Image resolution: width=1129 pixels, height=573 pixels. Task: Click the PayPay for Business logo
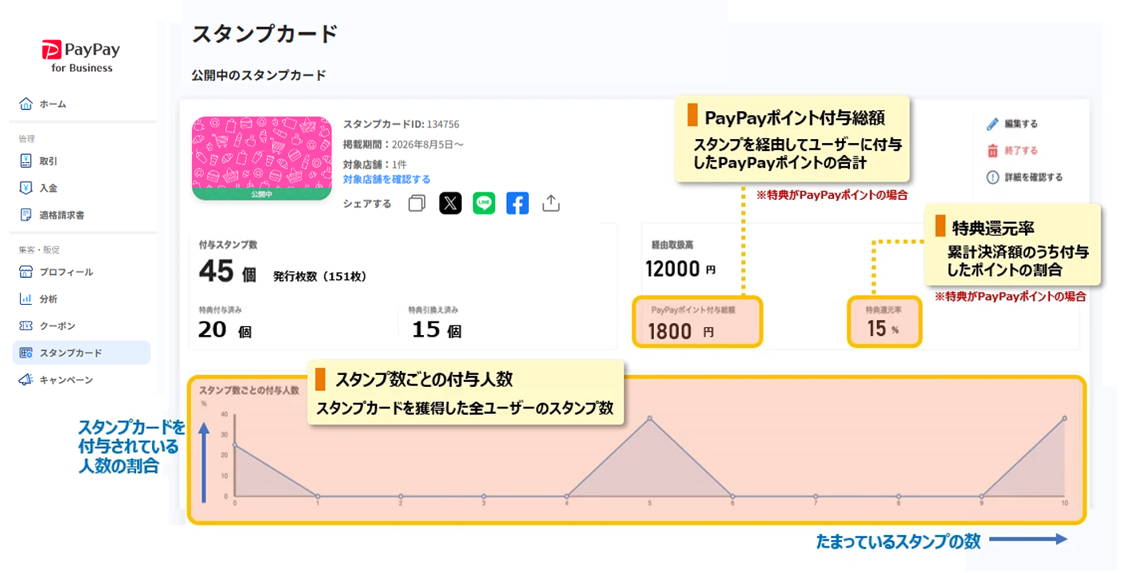[81, 56]
